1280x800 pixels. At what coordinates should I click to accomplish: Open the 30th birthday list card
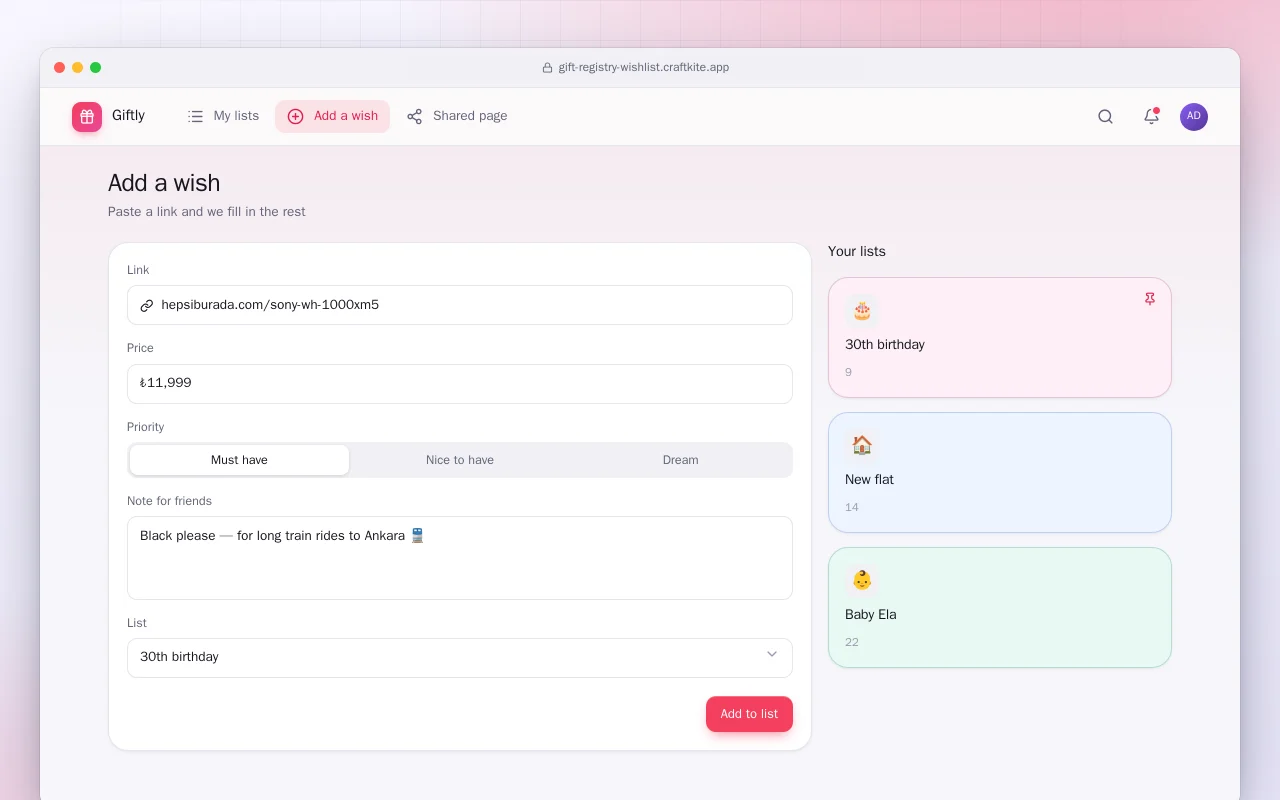tap(1000, 337)
